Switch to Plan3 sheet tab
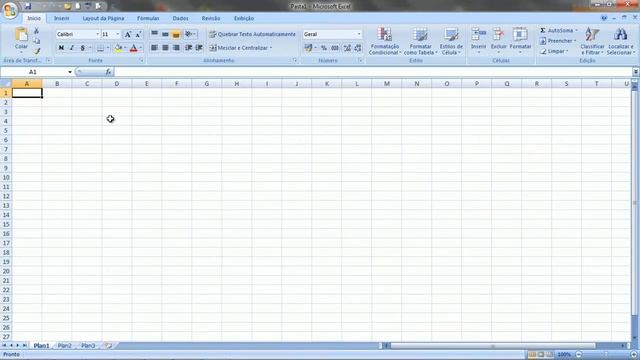 pos(88,346)
